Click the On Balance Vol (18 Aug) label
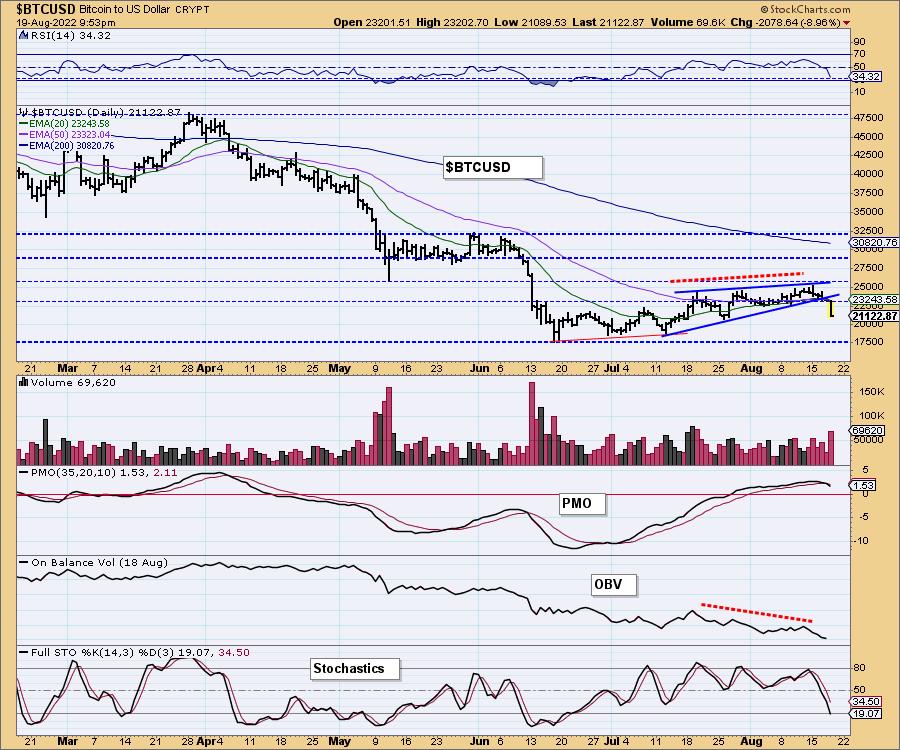900x750 pixels. click(x=99, y=563)
